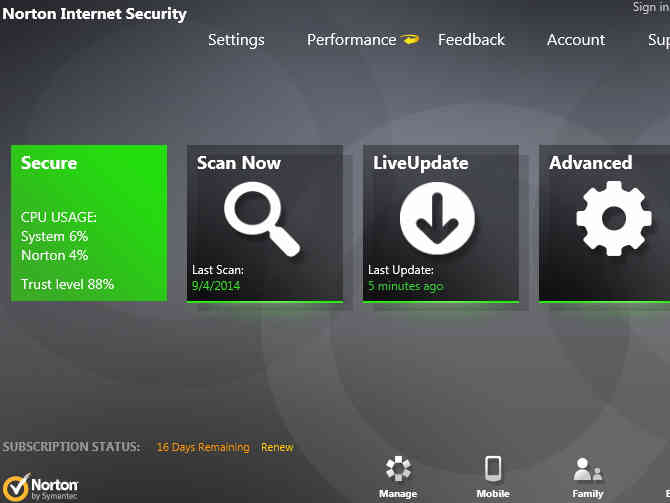The width and height of the screenshot is (670, 503).
Task: Go to the Account menu item
Action: point(575,40)
